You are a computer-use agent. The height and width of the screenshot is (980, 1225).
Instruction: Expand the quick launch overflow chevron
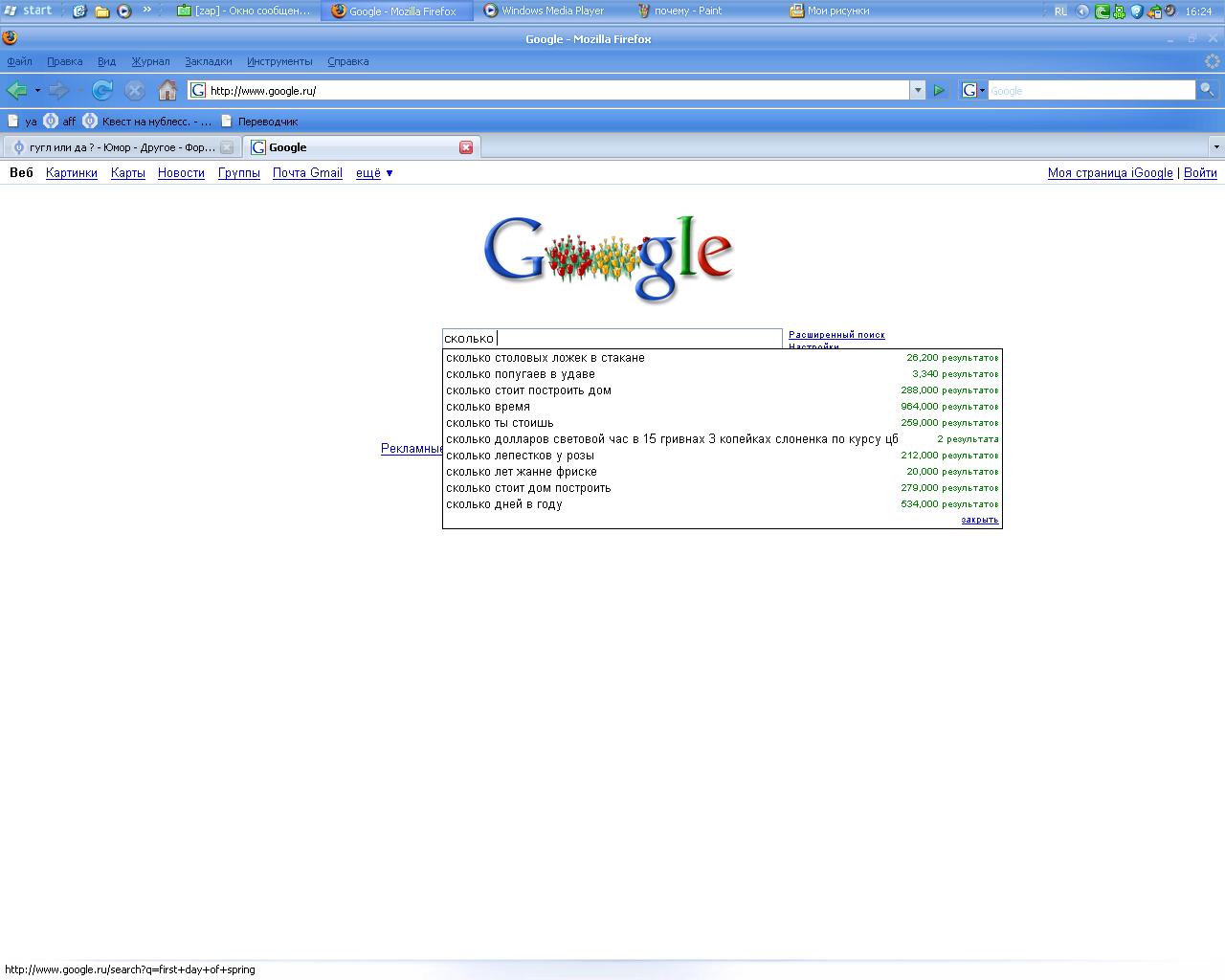coord(147,10)
